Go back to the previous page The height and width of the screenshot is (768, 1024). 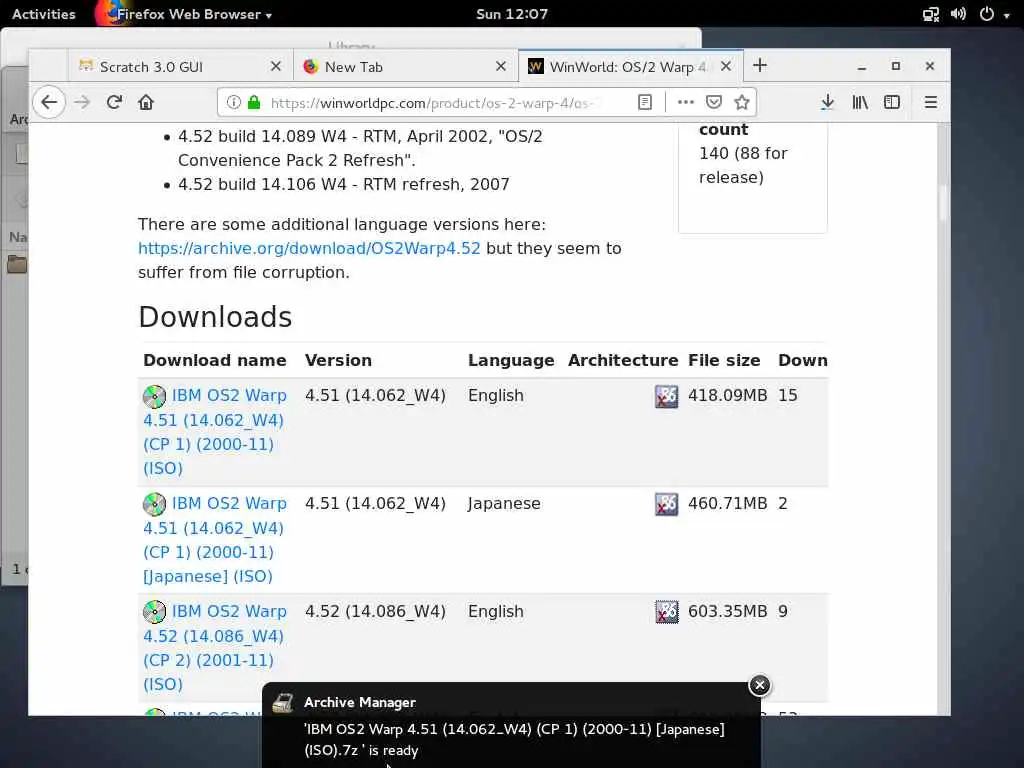click(x=49, y=103)
